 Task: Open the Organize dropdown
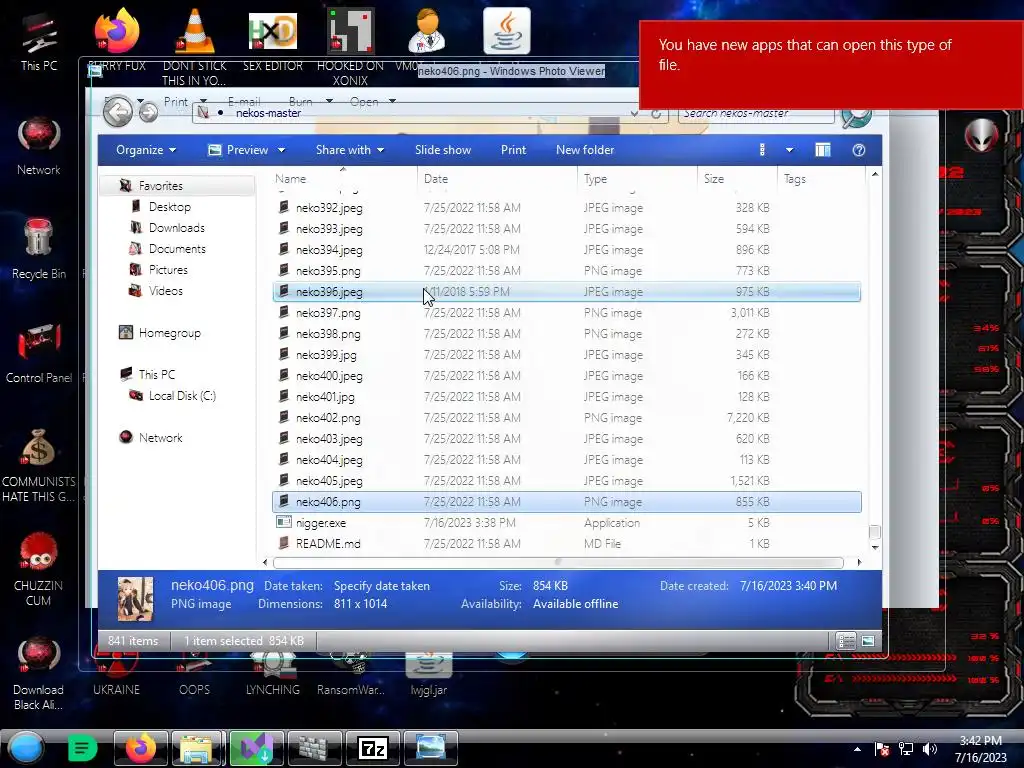pos(146,150)
